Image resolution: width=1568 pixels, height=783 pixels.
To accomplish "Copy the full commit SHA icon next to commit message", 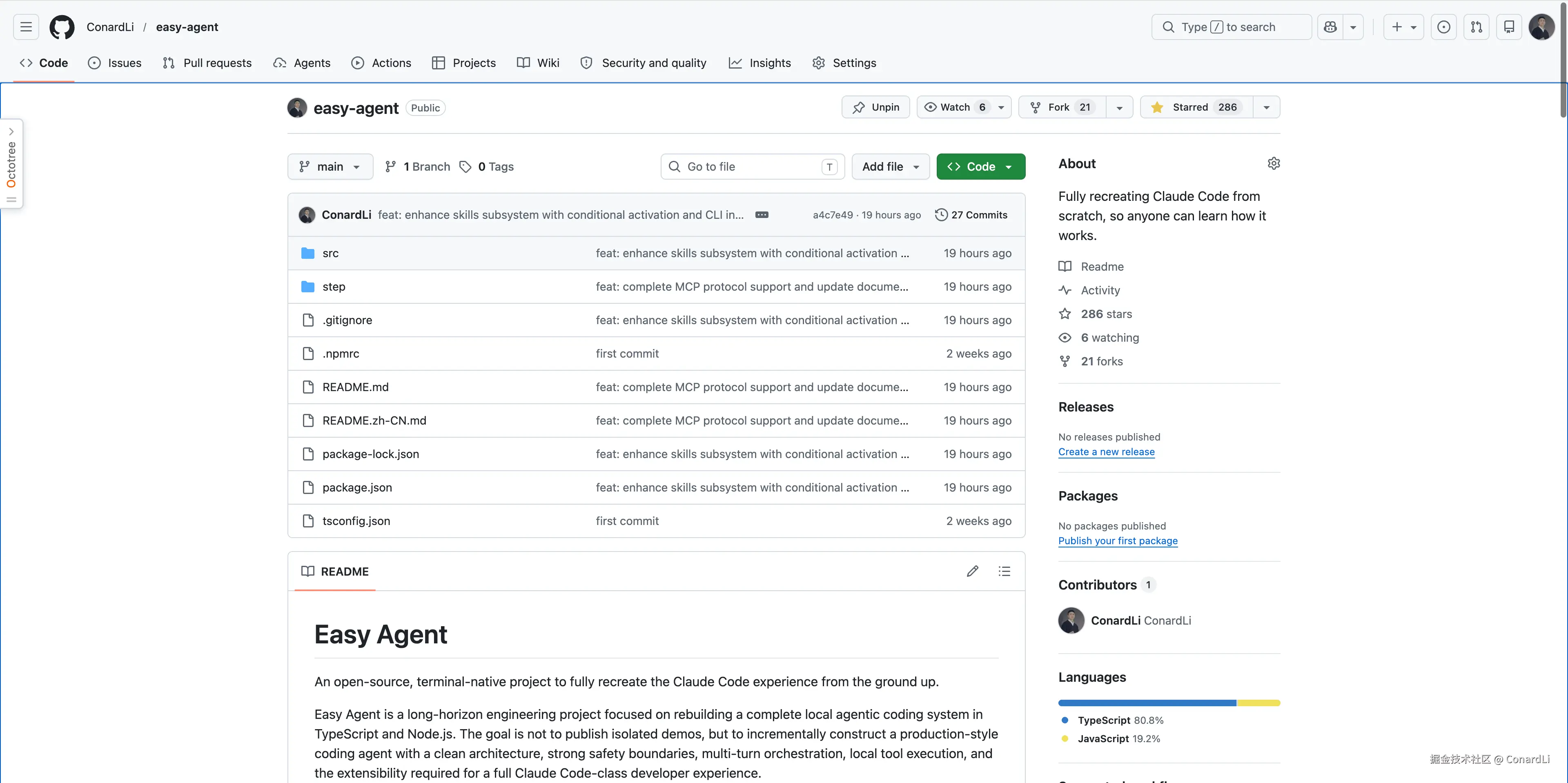I will click(x=762, y=214).
